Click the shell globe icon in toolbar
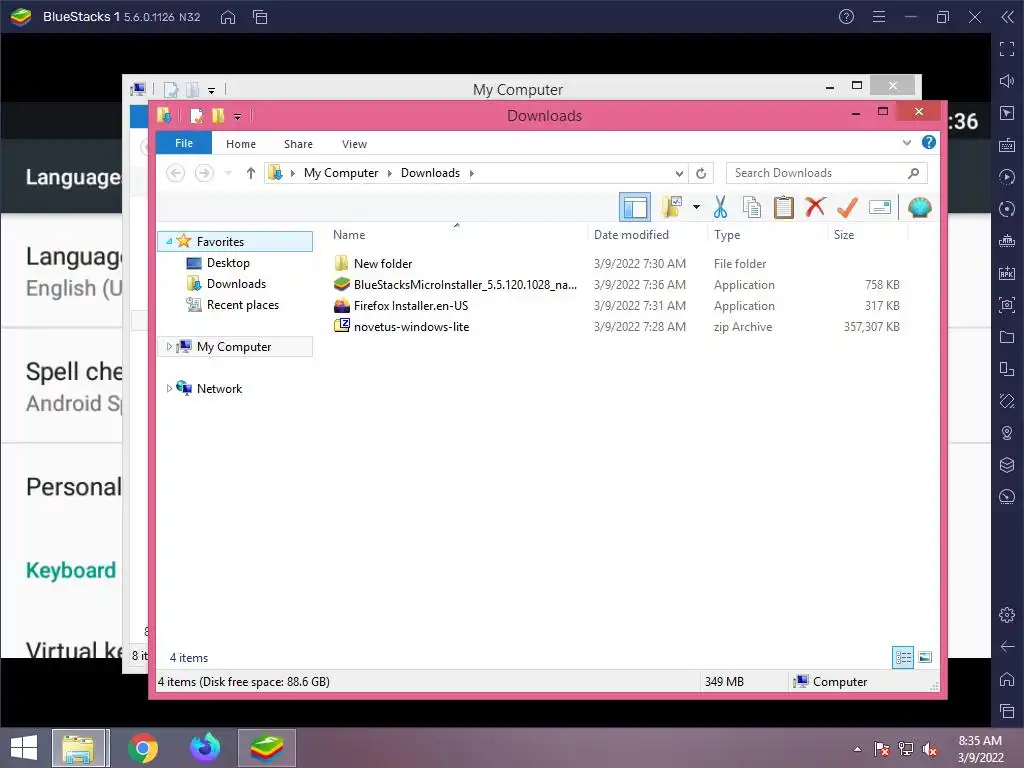Viewport: 1024px width, 768px height. [920, 207]
